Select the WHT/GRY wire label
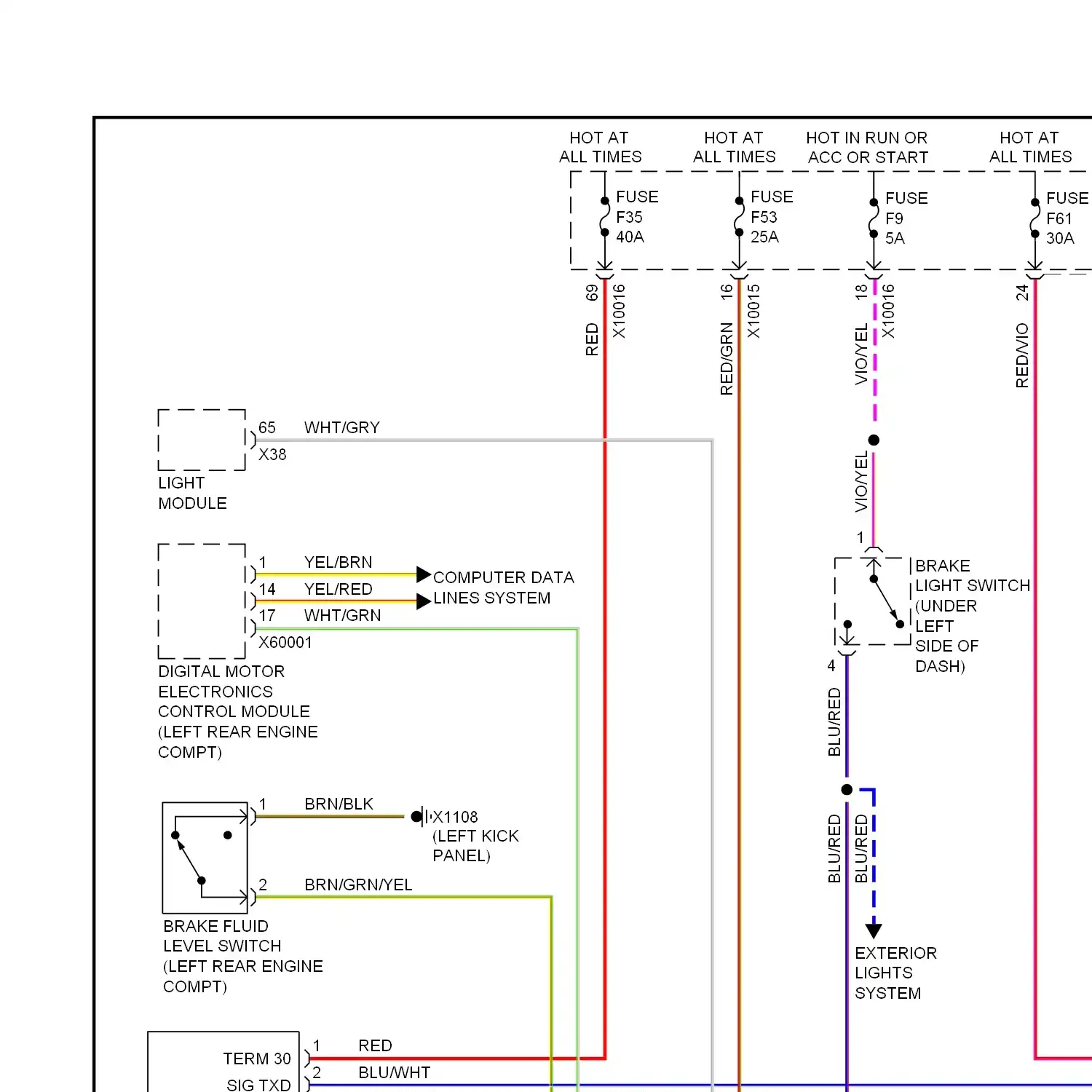 pos(342,427)
